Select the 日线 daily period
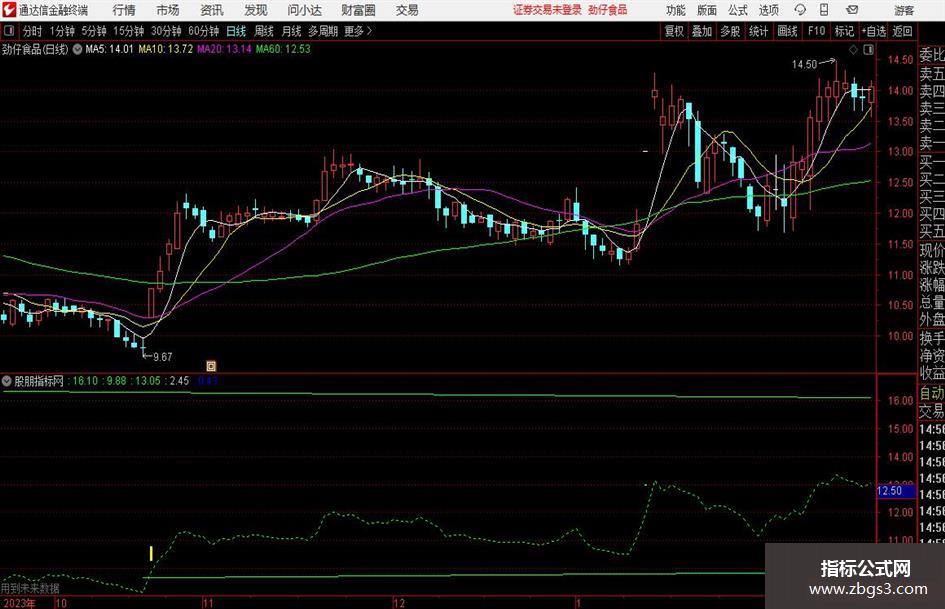Image resolution: width=945 pixels, height=609 pixels. [236, 31]
